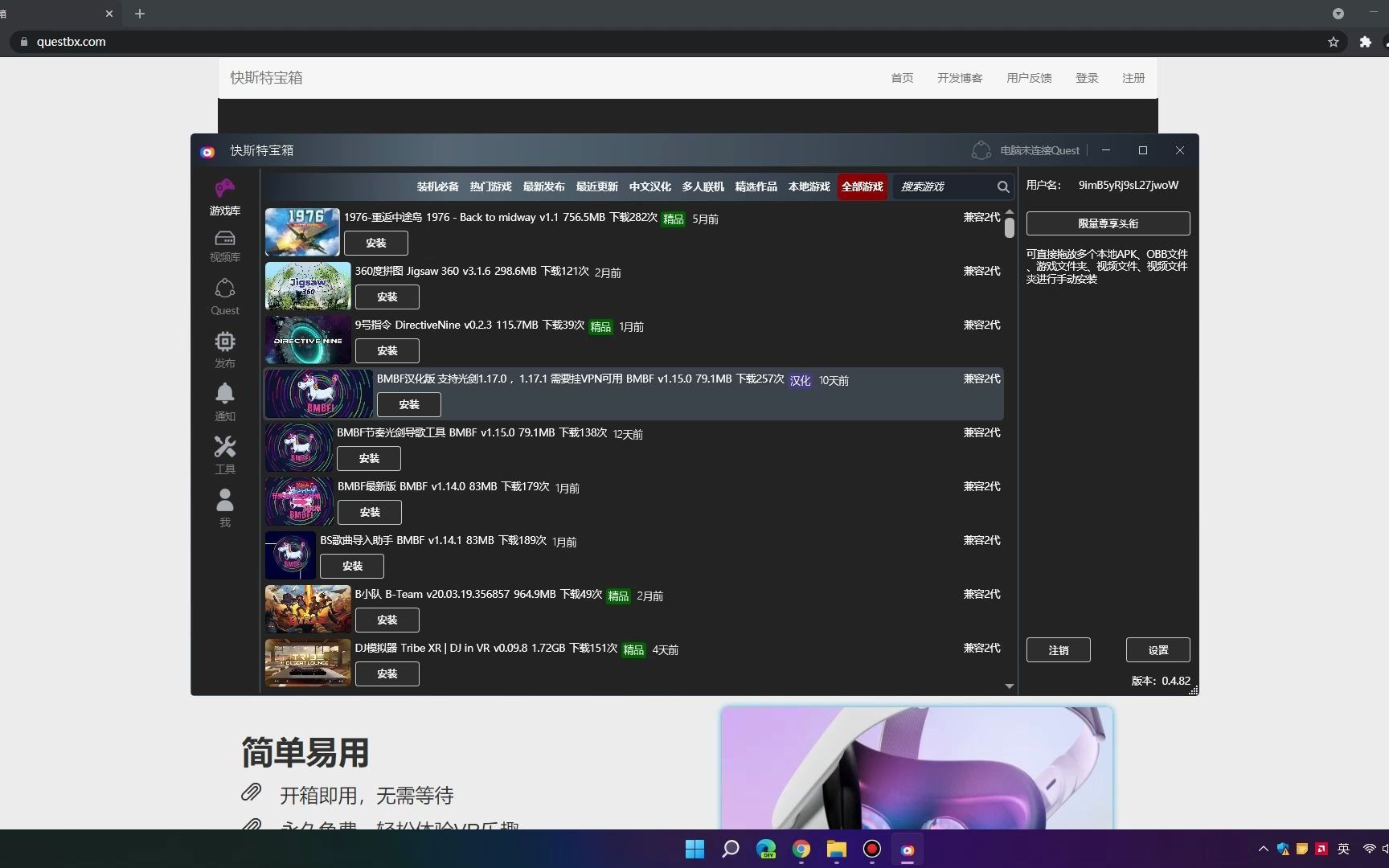Click the Tribe XR thumbnail
1389x868 pixels.
[308, 663]
